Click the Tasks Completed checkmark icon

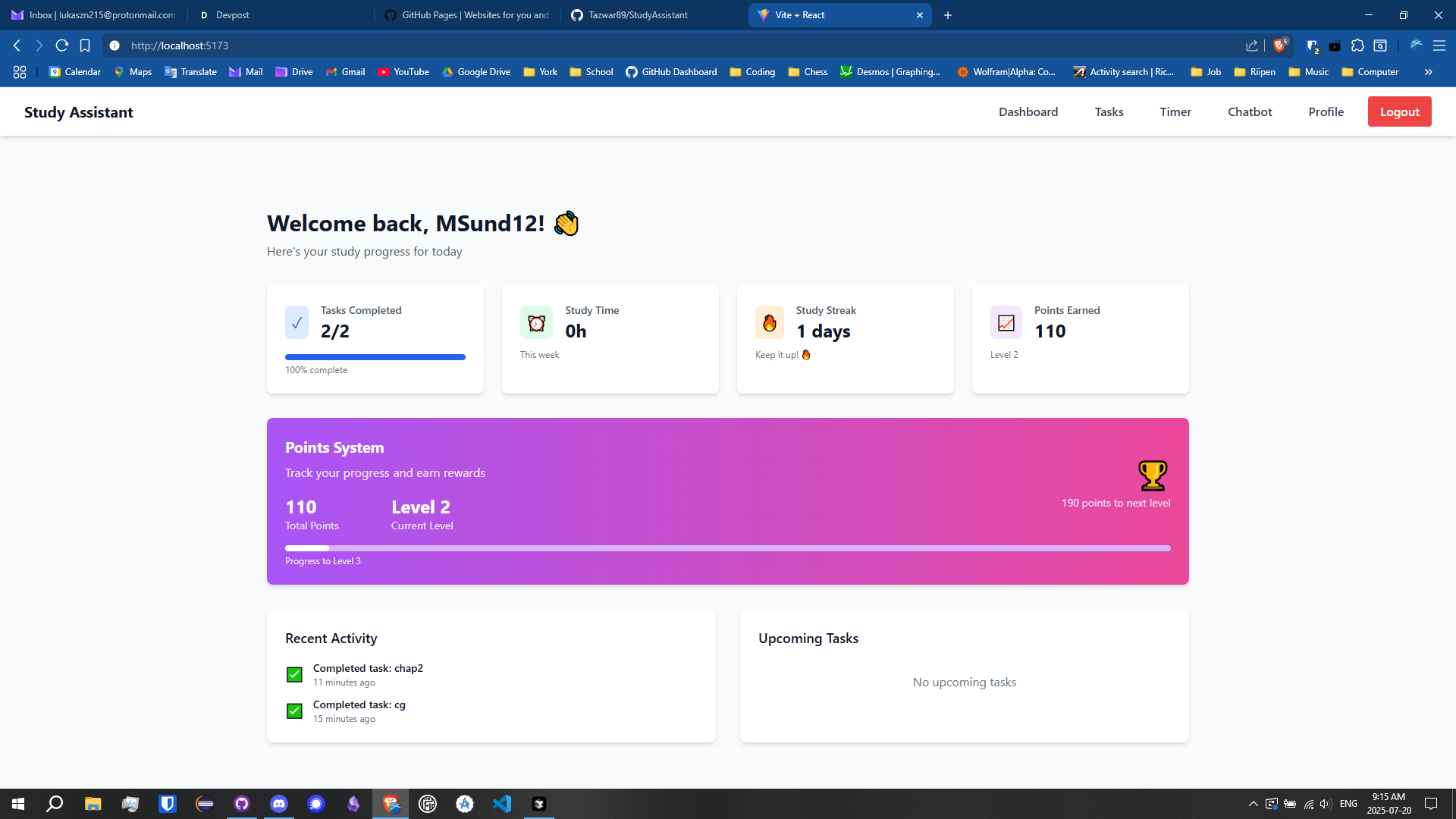297,323
